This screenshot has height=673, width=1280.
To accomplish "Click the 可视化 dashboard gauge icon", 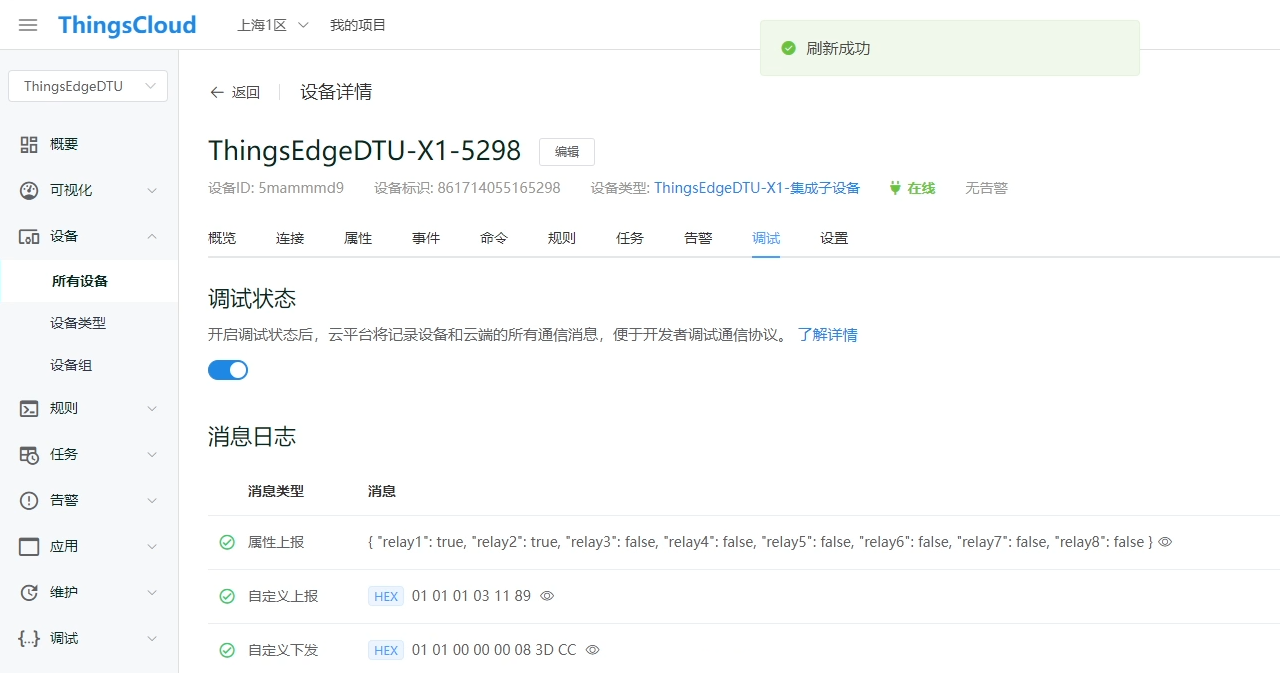I will (29, 190).
